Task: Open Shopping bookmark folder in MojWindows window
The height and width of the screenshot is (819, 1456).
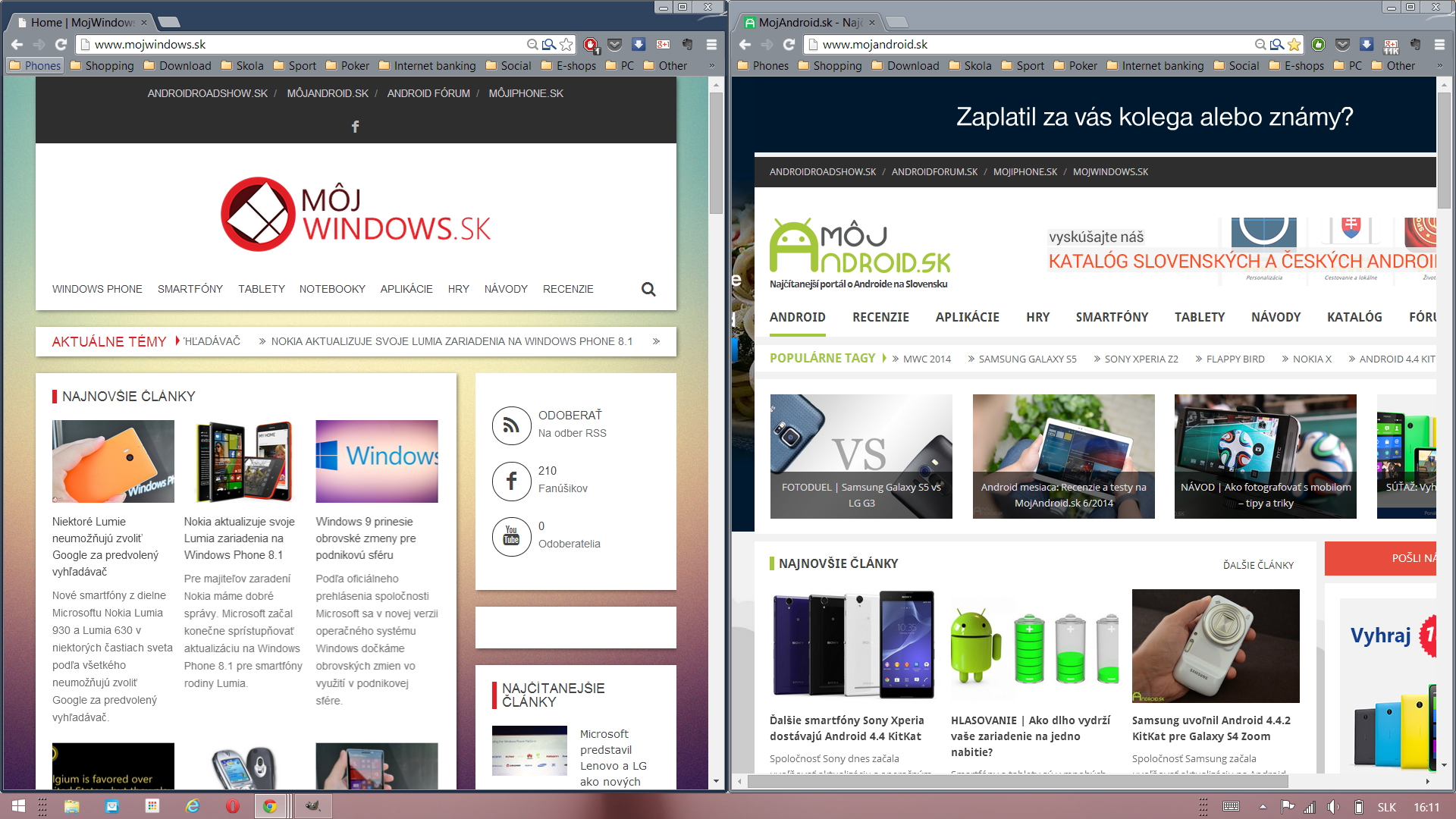Action: pos(102,66)
